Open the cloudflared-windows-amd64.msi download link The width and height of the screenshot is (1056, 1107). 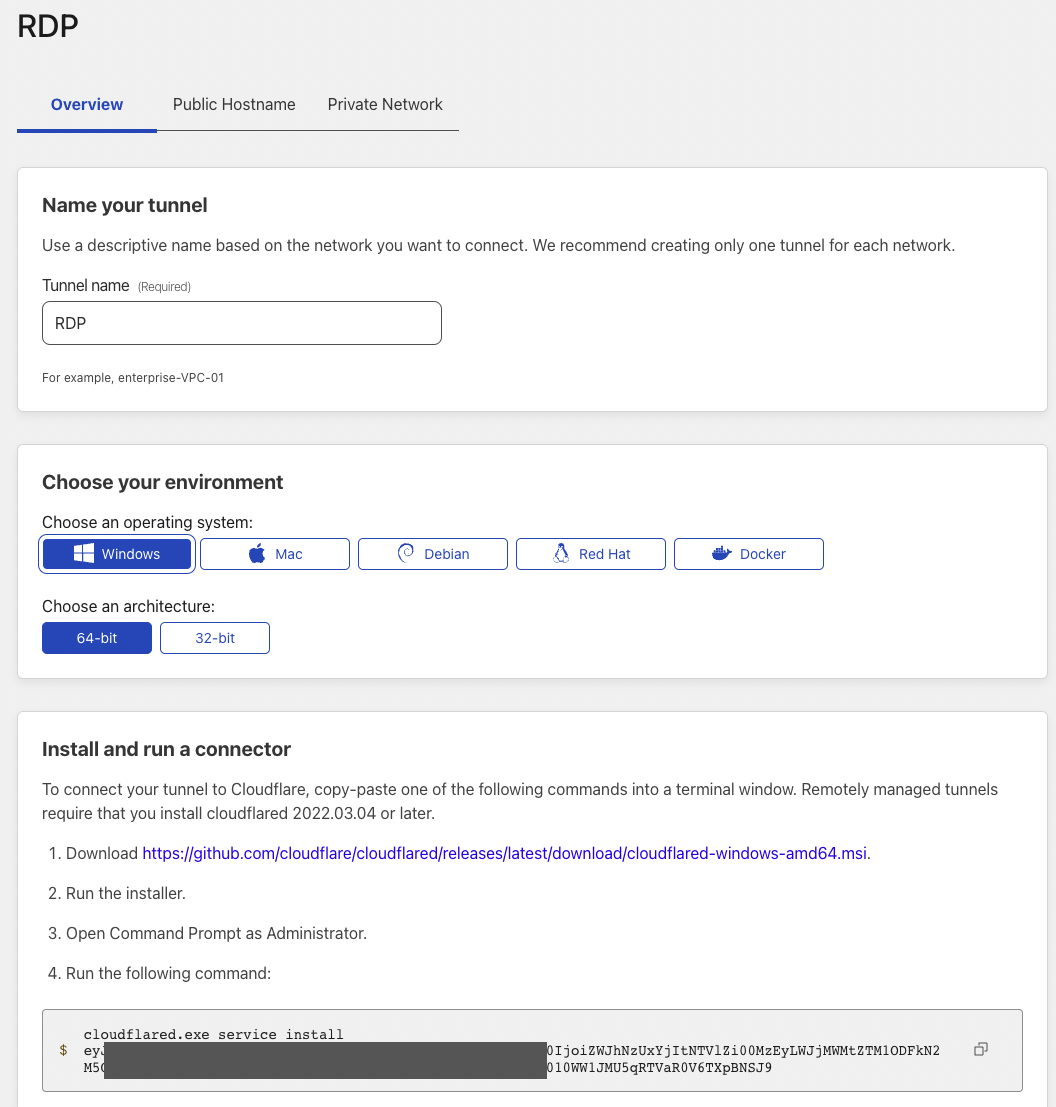click(505, 854)
